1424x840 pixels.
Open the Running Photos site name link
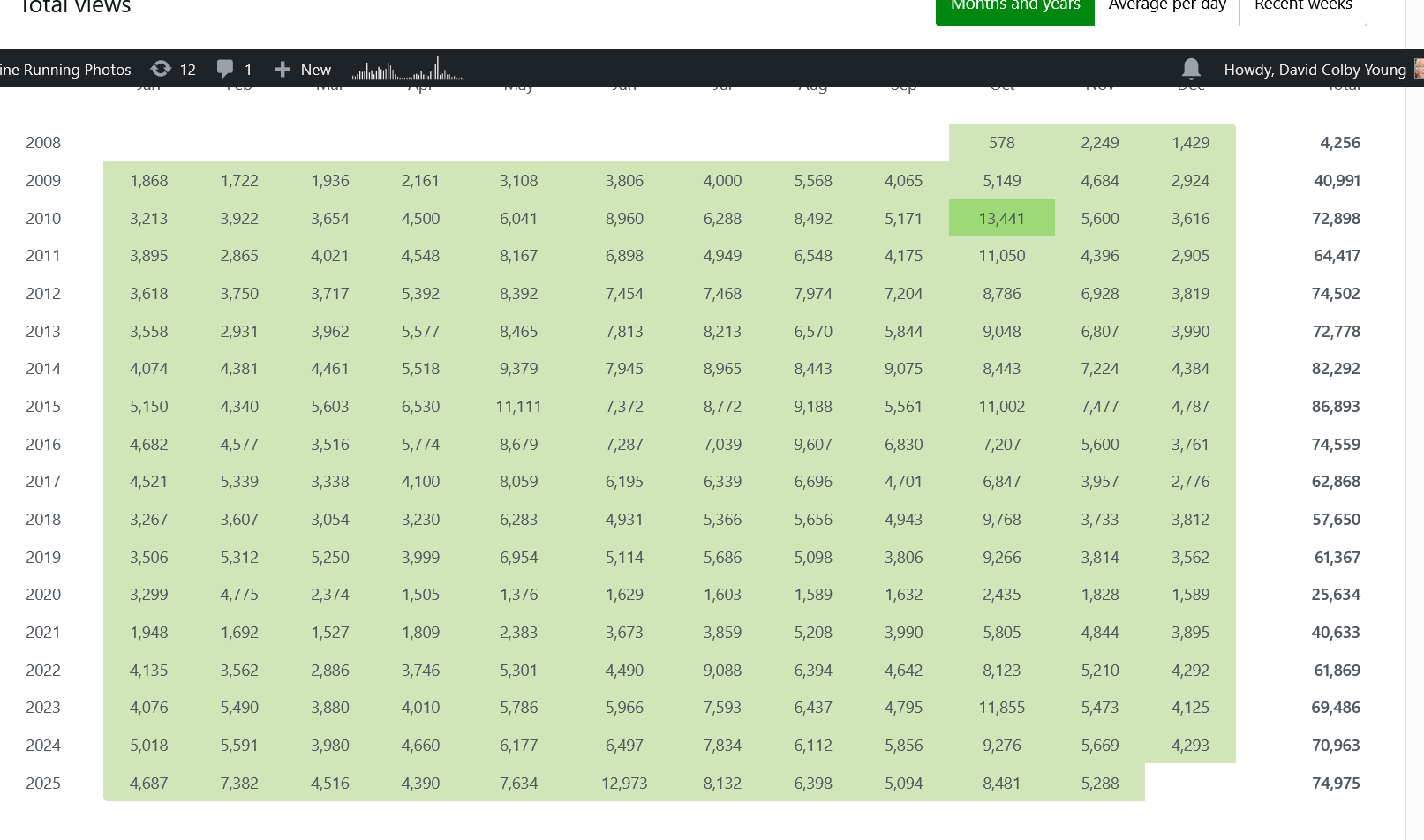coord(65,70)
